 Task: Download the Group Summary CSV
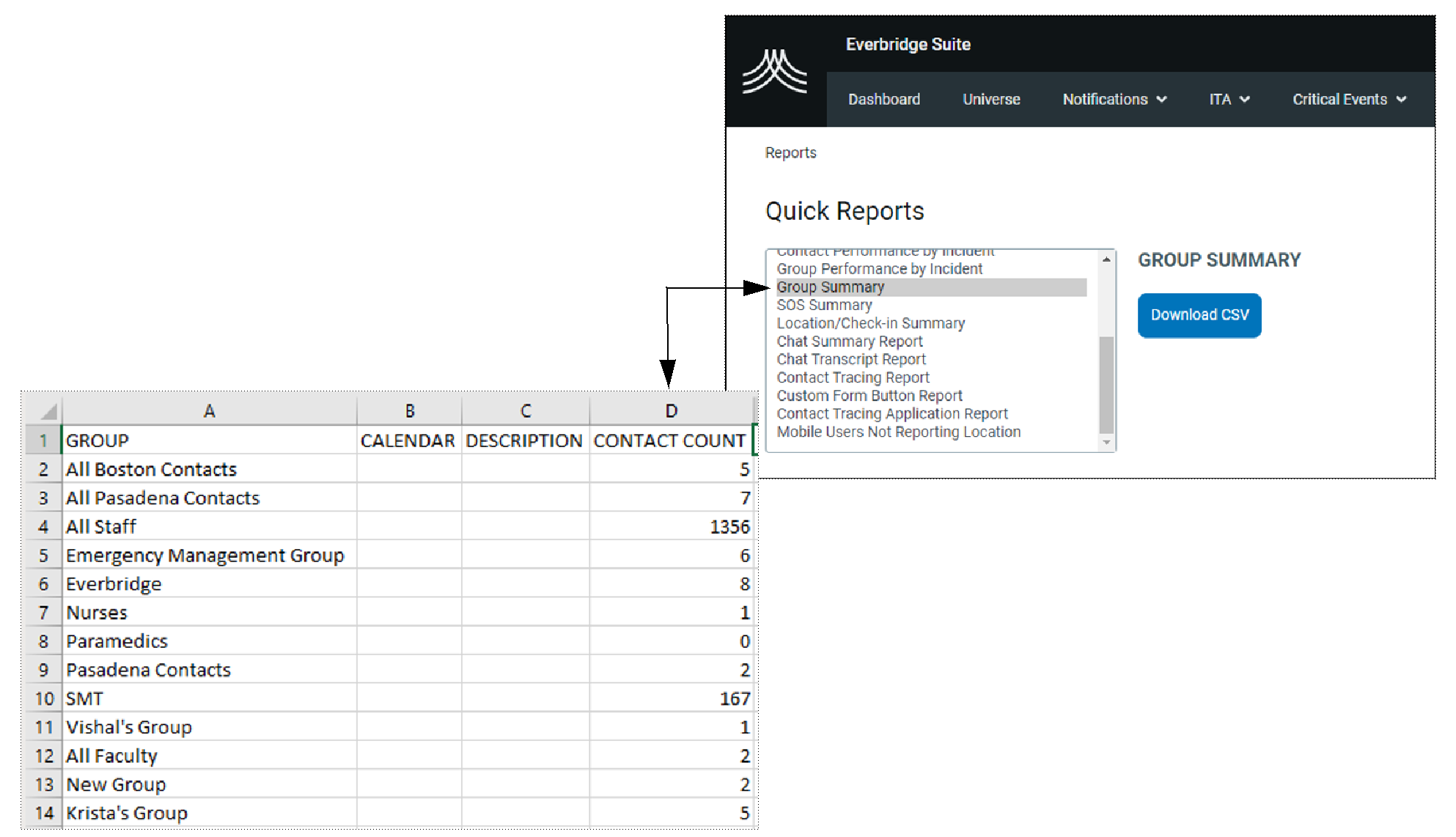pos(1199,315)
